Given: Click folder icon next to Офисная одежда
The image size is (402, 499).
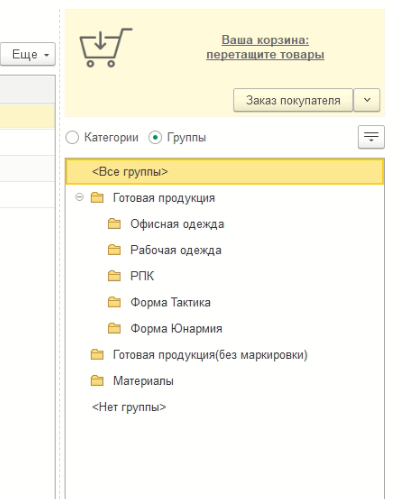Looking at the screenshot, I should [114, 224].
